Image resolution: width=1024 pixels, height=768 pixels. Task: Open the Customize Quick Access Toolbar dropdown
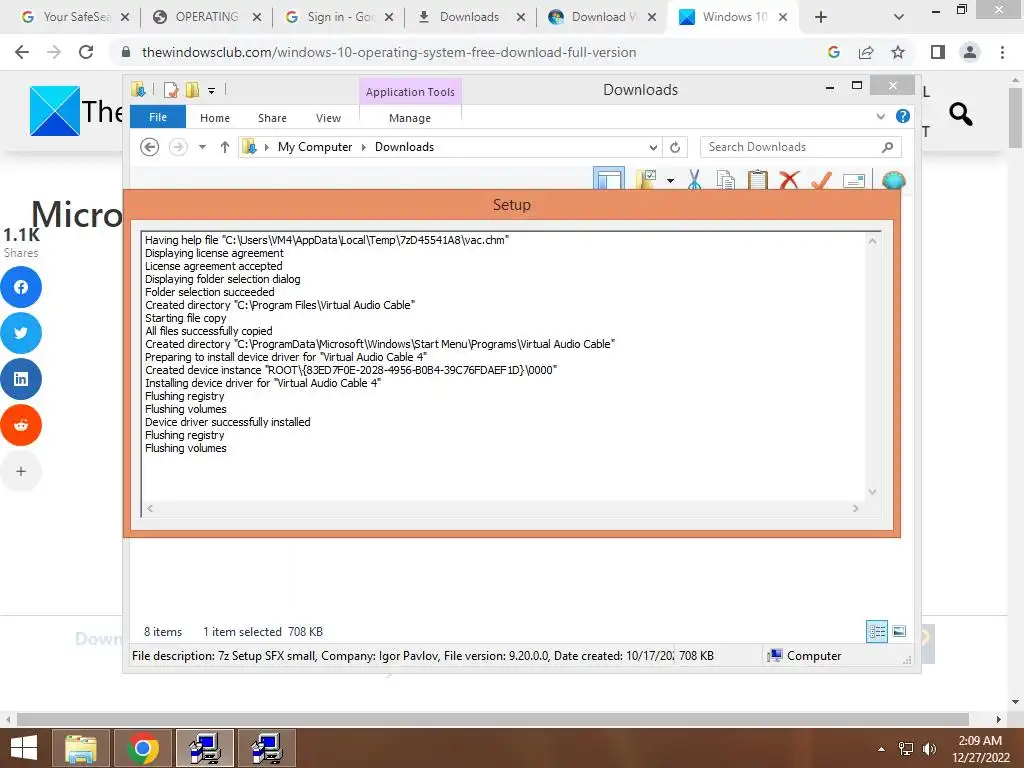click(212, 91)
